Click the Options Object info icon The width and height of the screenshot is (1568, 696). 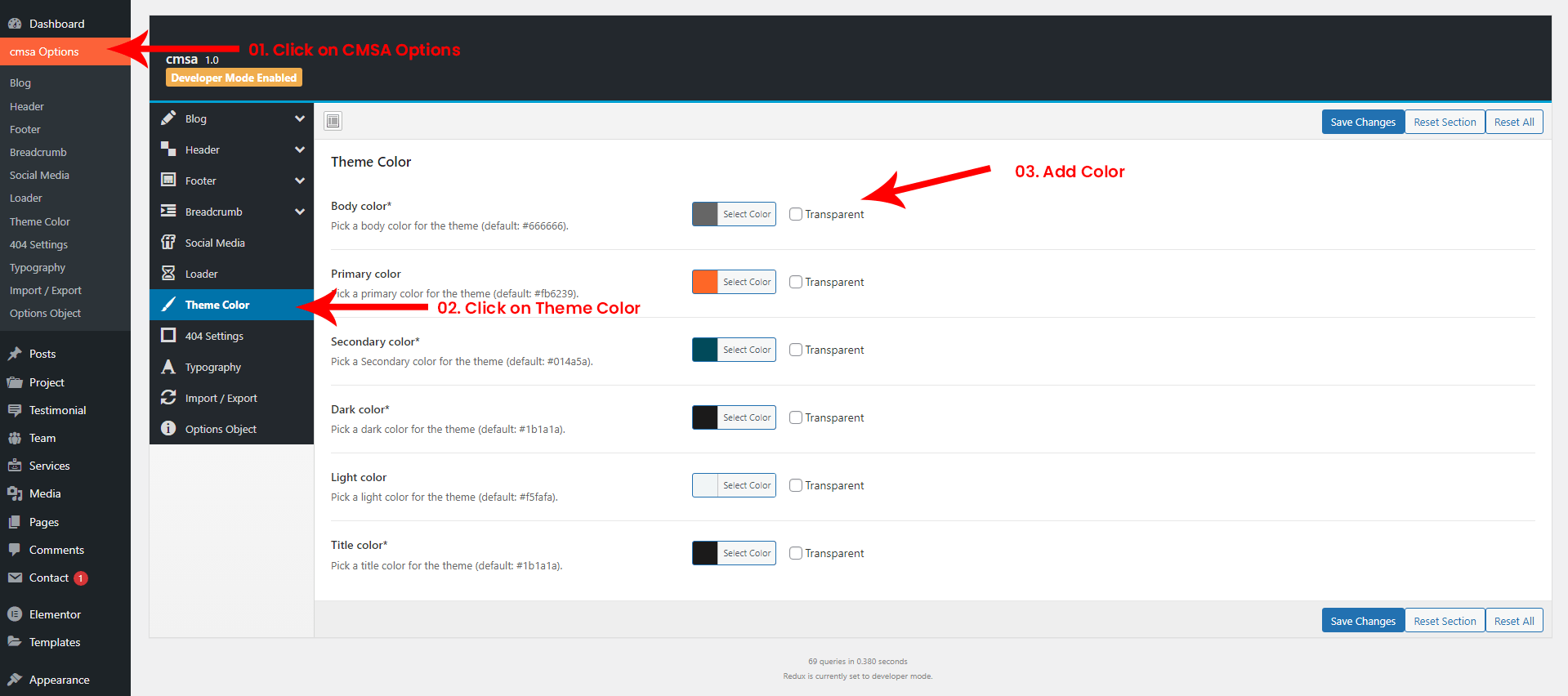[x=168, y=429]
